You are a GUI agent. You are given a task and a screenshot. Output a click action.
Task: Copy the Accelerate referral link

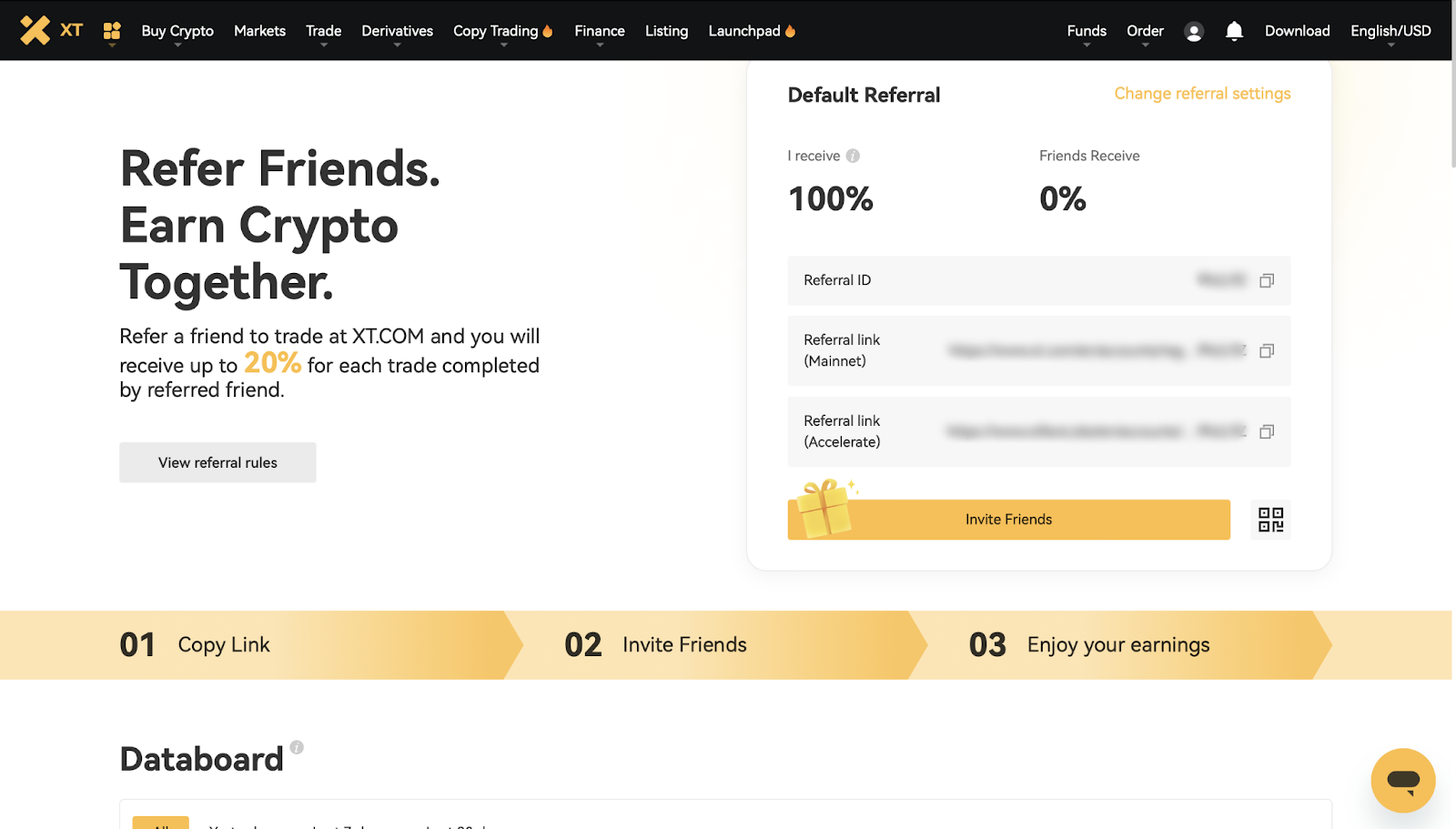point(1266,432)
